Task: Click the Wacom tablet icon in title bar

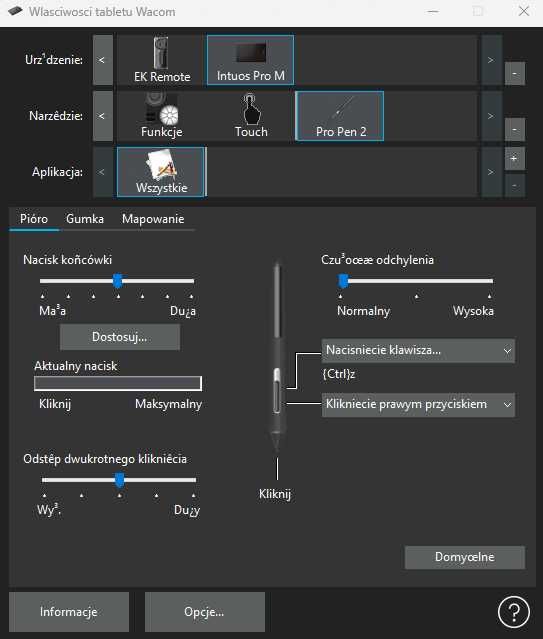Action: coord(15,11)
